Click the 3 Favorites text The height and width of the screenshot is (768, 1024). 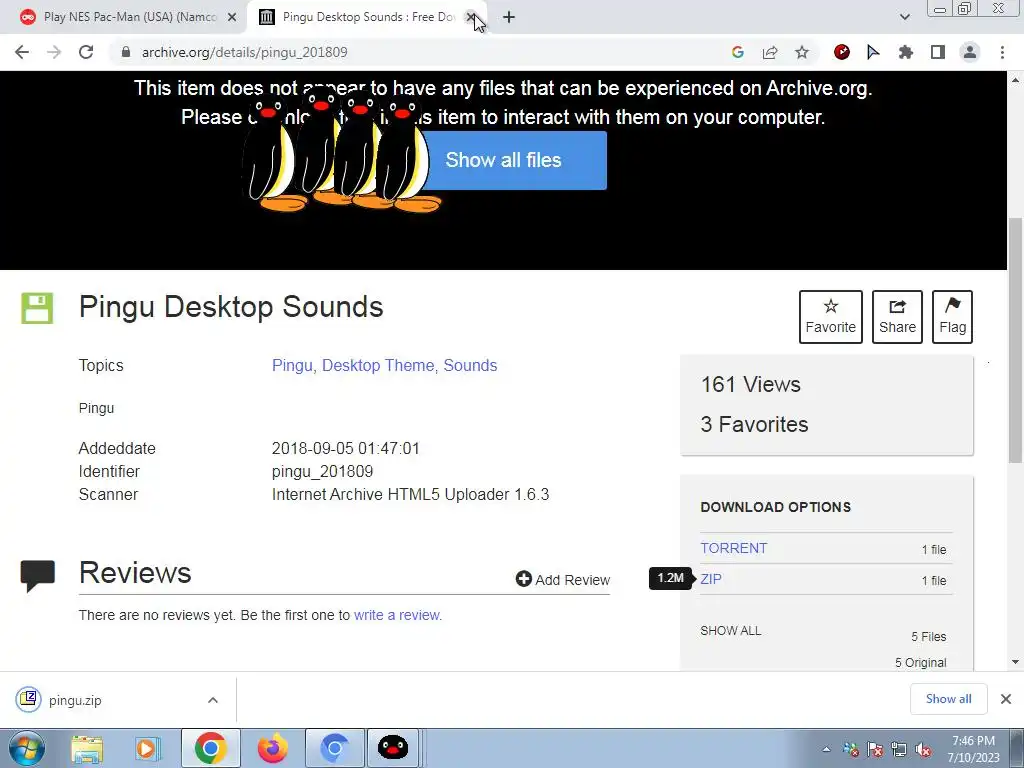(x=754, y=424)
